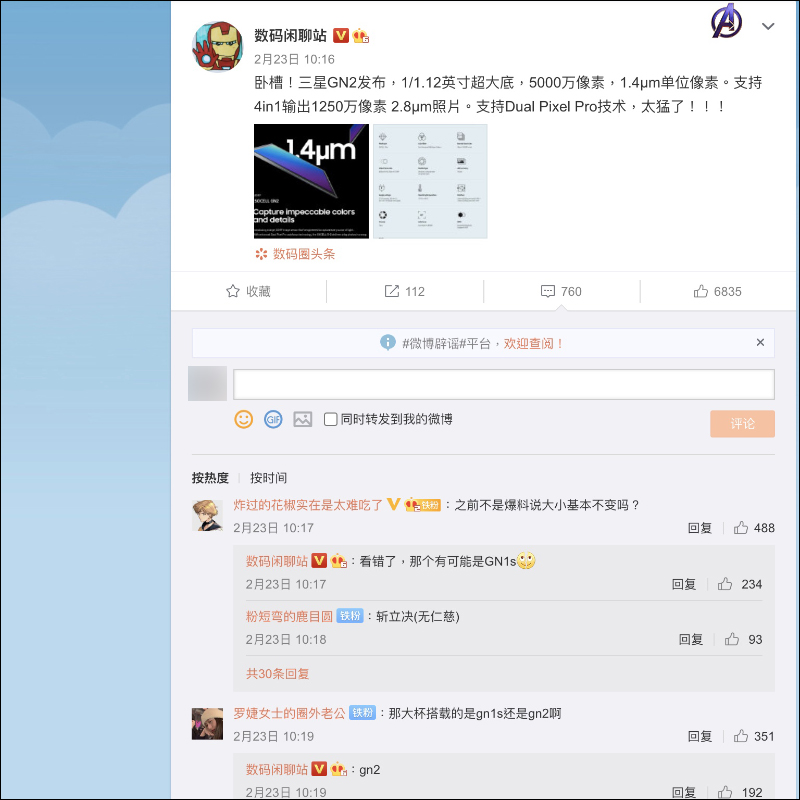Open the 1.4μm sensor image thumbnail
This screenshot has width=800, height=800.
(x=311, y=181)
